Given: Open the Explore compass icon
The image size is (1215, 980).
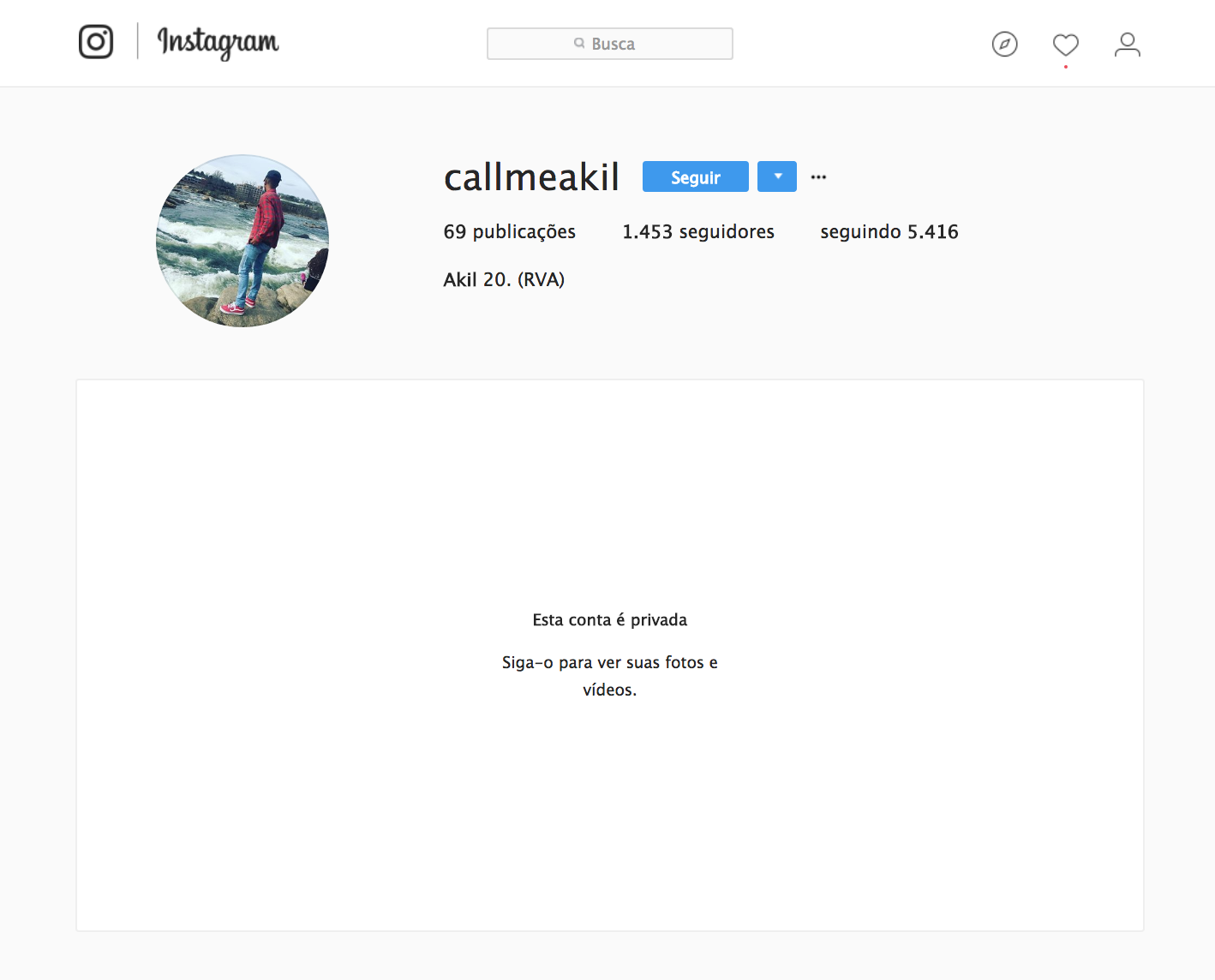Looking at the screenshot, I should [1004, 44].
